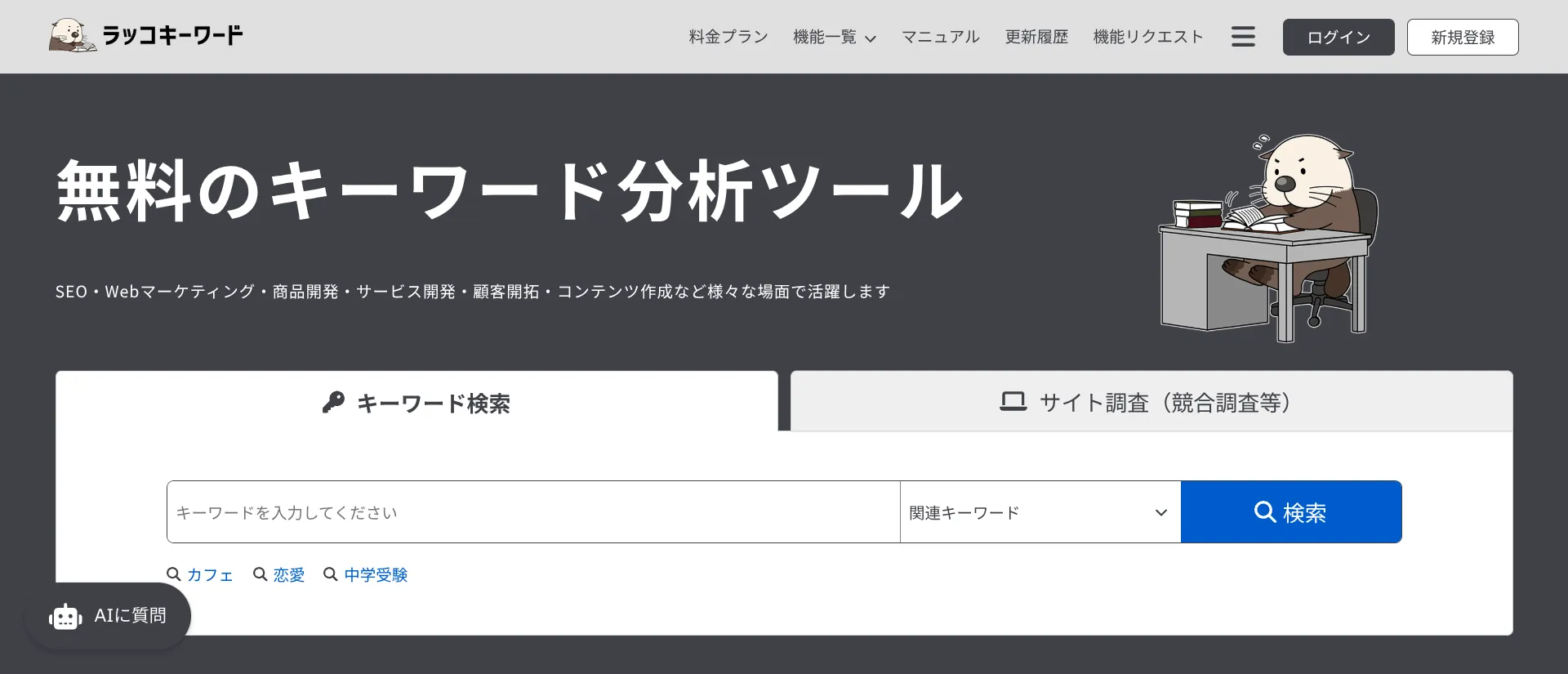Open the hamburger menu icon
1568x674 pixels.
(1243, 37)
